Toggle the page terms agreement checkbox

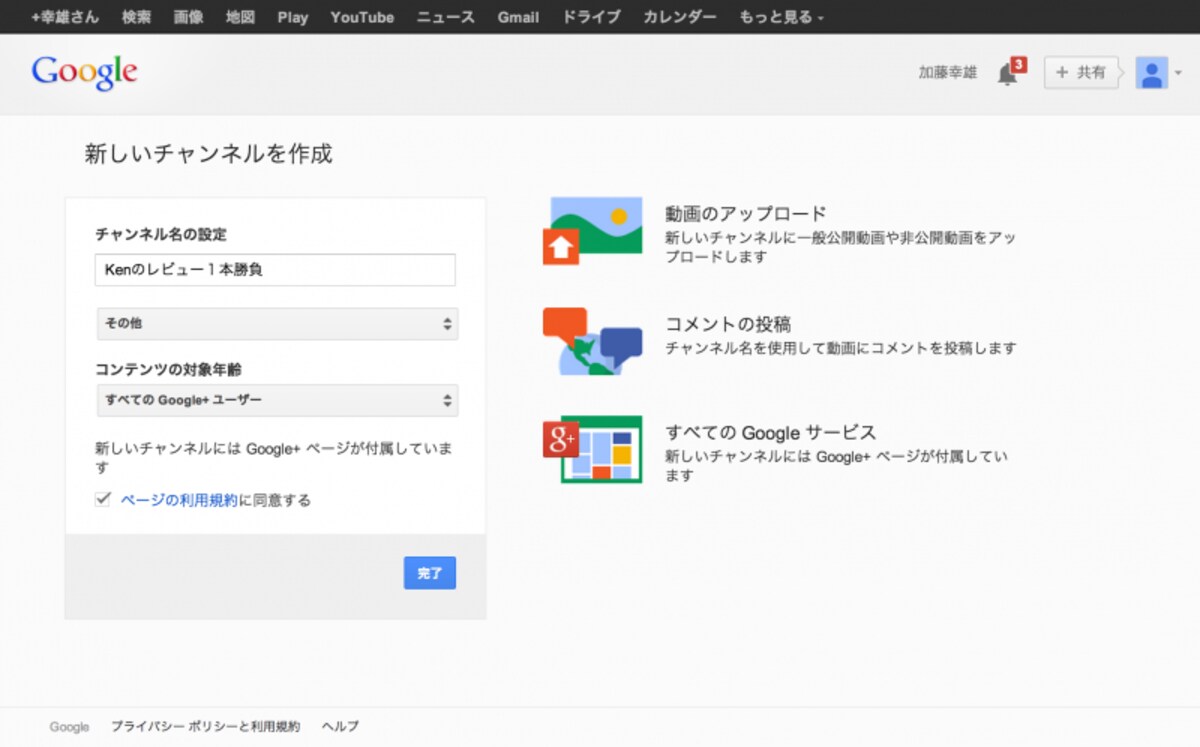coord(102,499)
